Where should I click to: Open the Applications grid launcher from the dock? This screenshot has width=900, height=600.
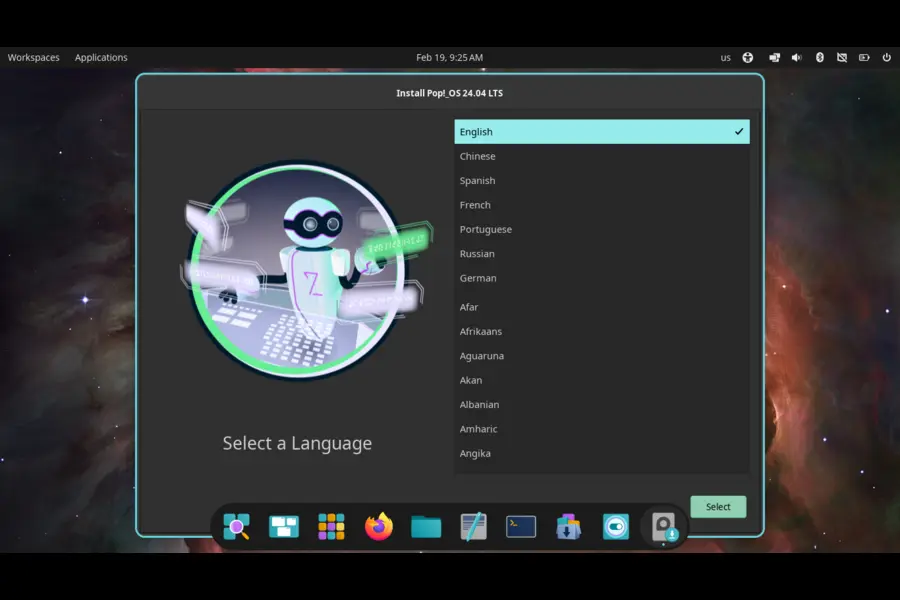point(331,526)
